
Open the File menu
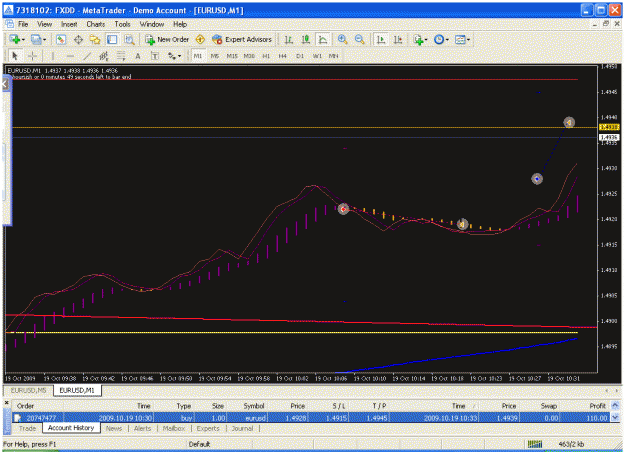[23, 24]
